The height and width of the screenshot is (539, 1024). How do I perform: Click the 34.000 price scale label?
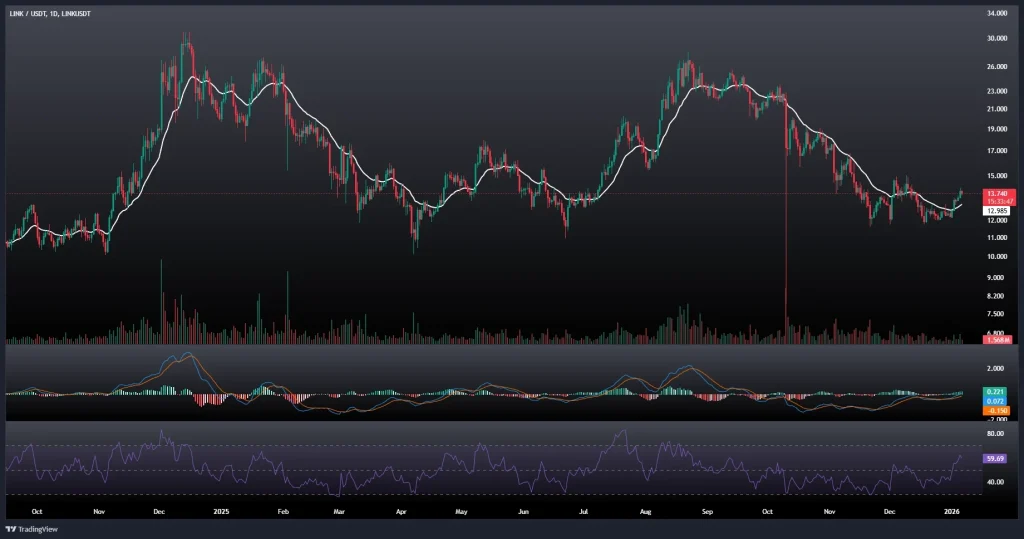996,14
